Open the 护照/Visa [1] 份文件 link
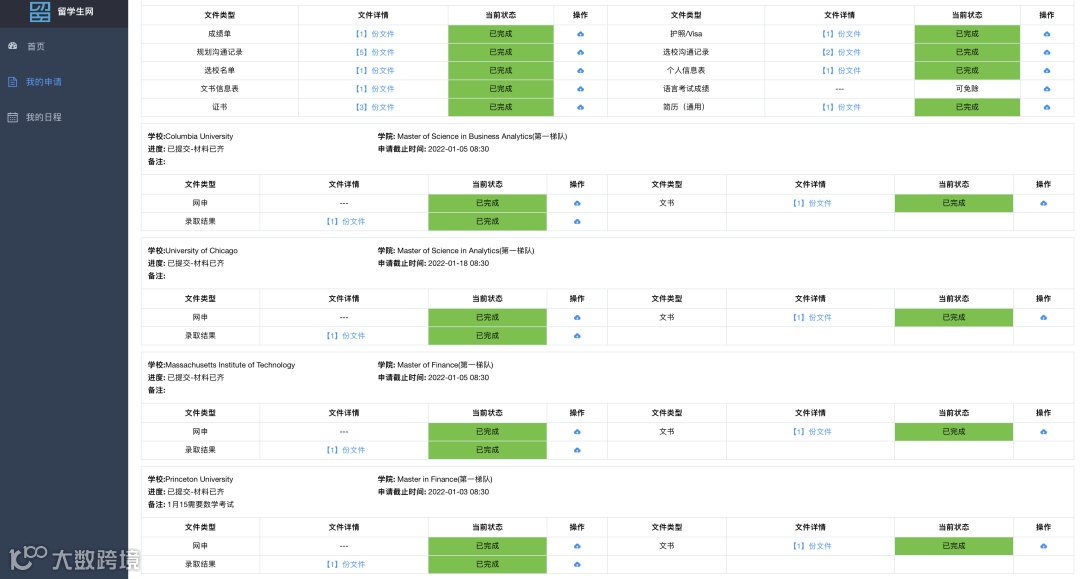Viewport: 1080px width, 579px height. [x=841, y=34]
